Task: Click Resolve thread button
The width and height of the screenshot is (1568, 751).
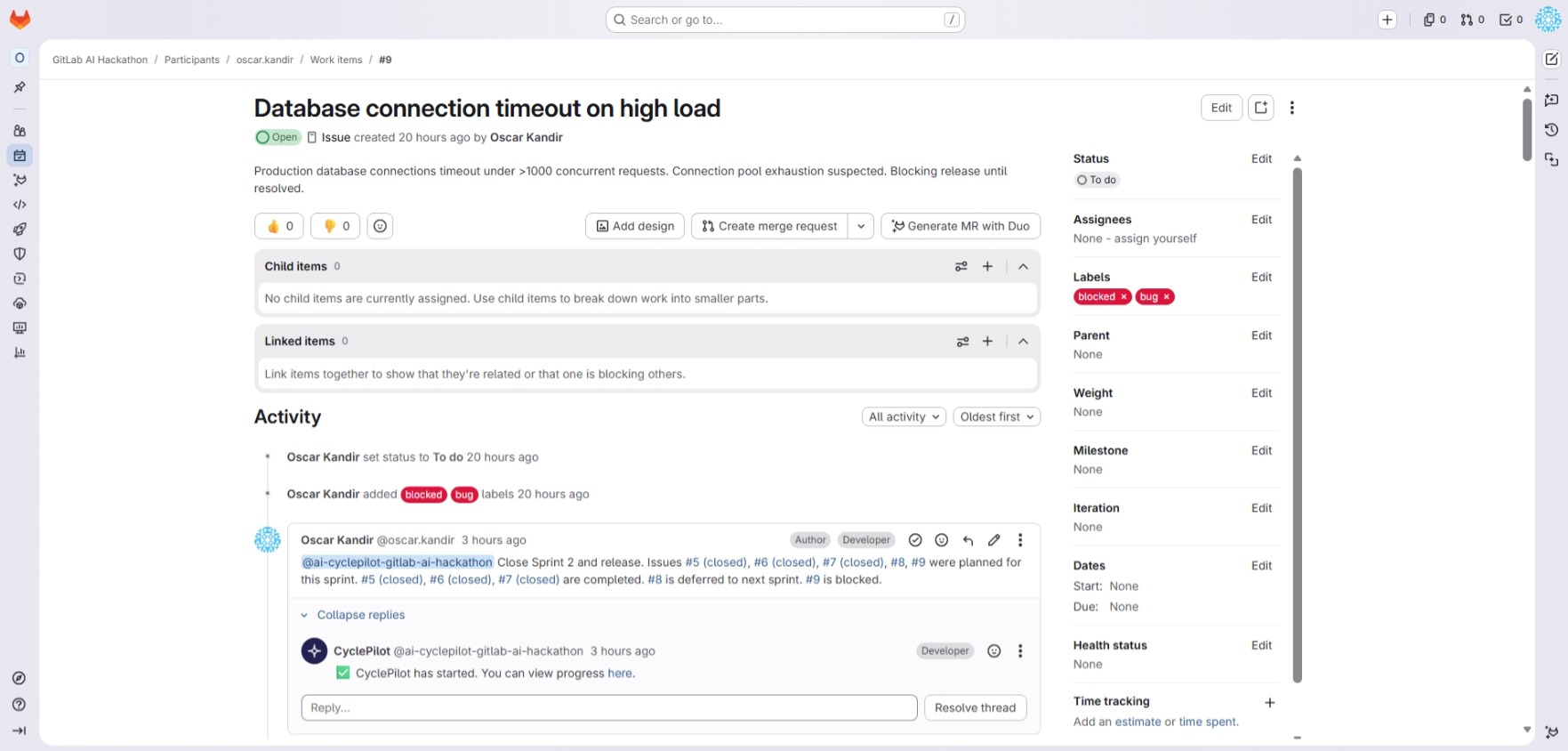Action: pyautogui.click(x=975, y=708)
